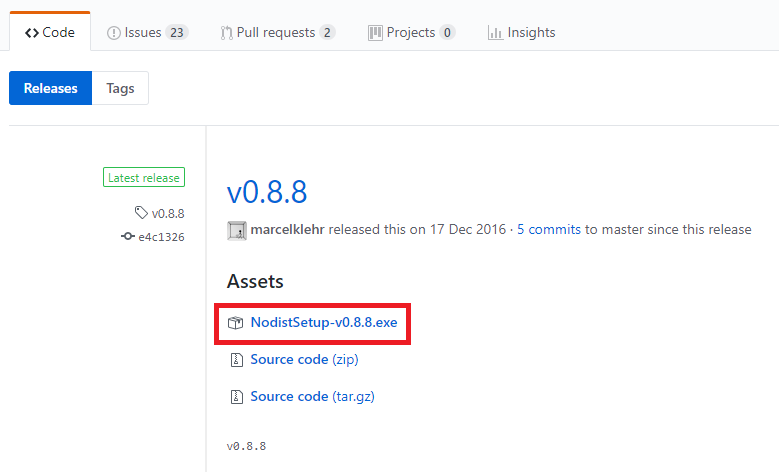This screenshot has height=472, width=779.
Task: Open the Insights tab
Action: pos(522,32)
